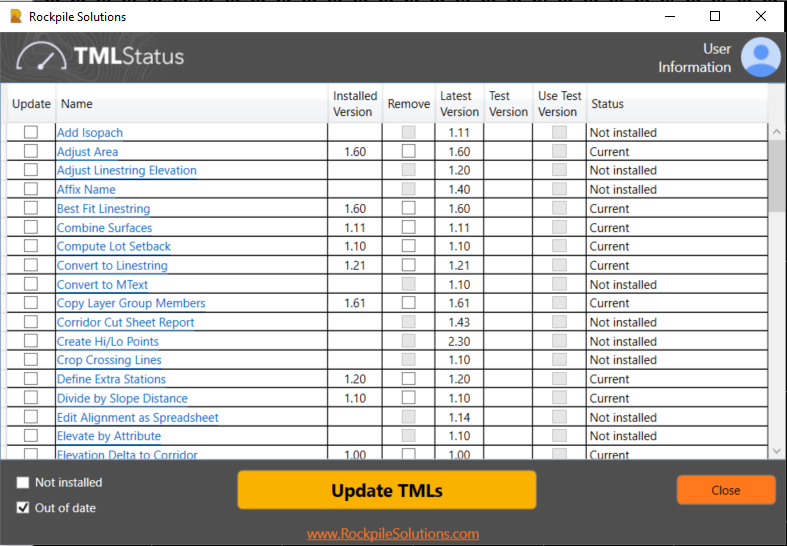787x546 pixels.
Task: Click the scrollbar up arrow
Action: click(x=776, y=132)
